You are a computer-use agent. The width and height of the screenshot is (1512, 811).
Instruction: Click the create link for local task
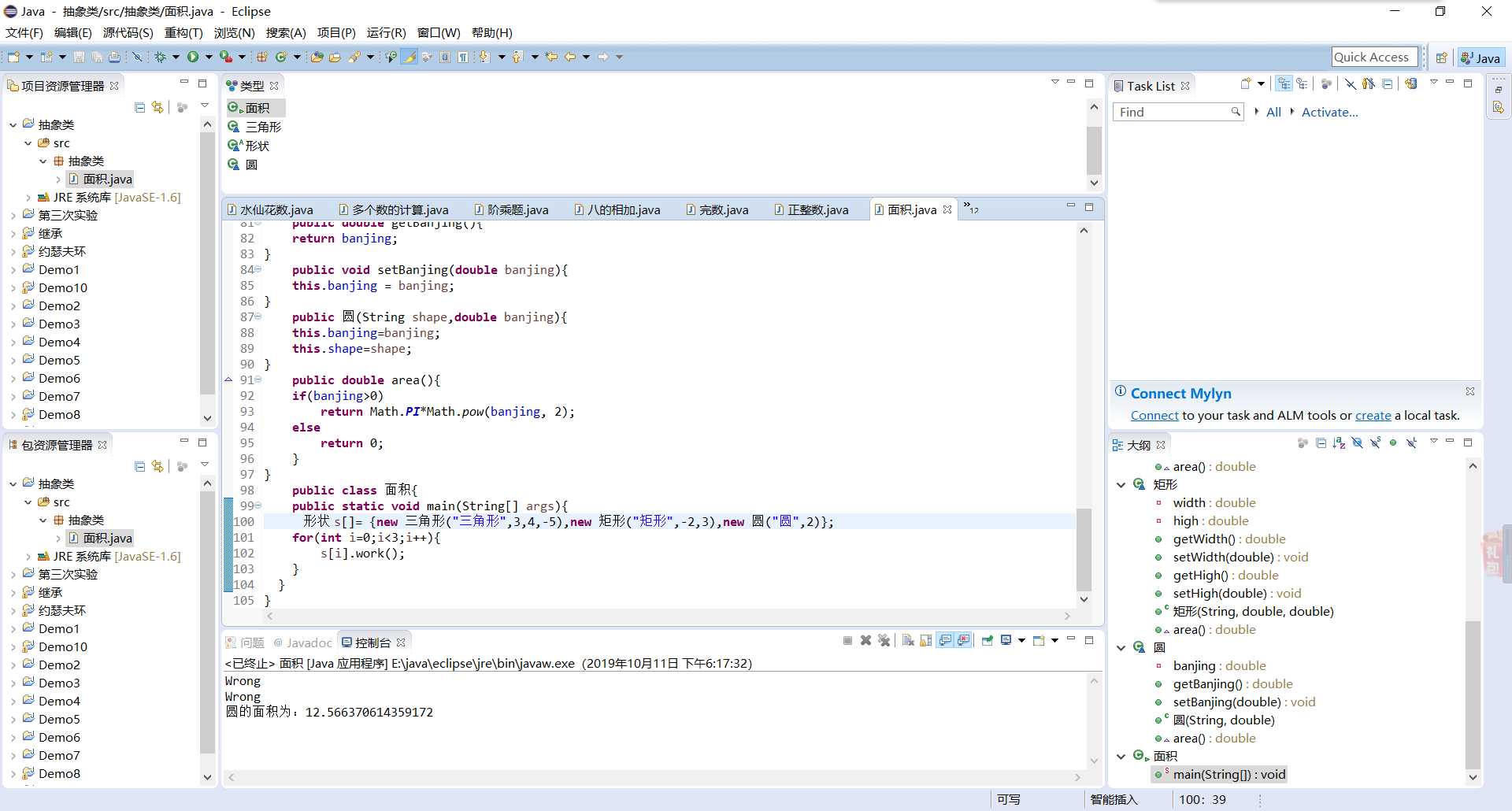[x=1373, y=416]
